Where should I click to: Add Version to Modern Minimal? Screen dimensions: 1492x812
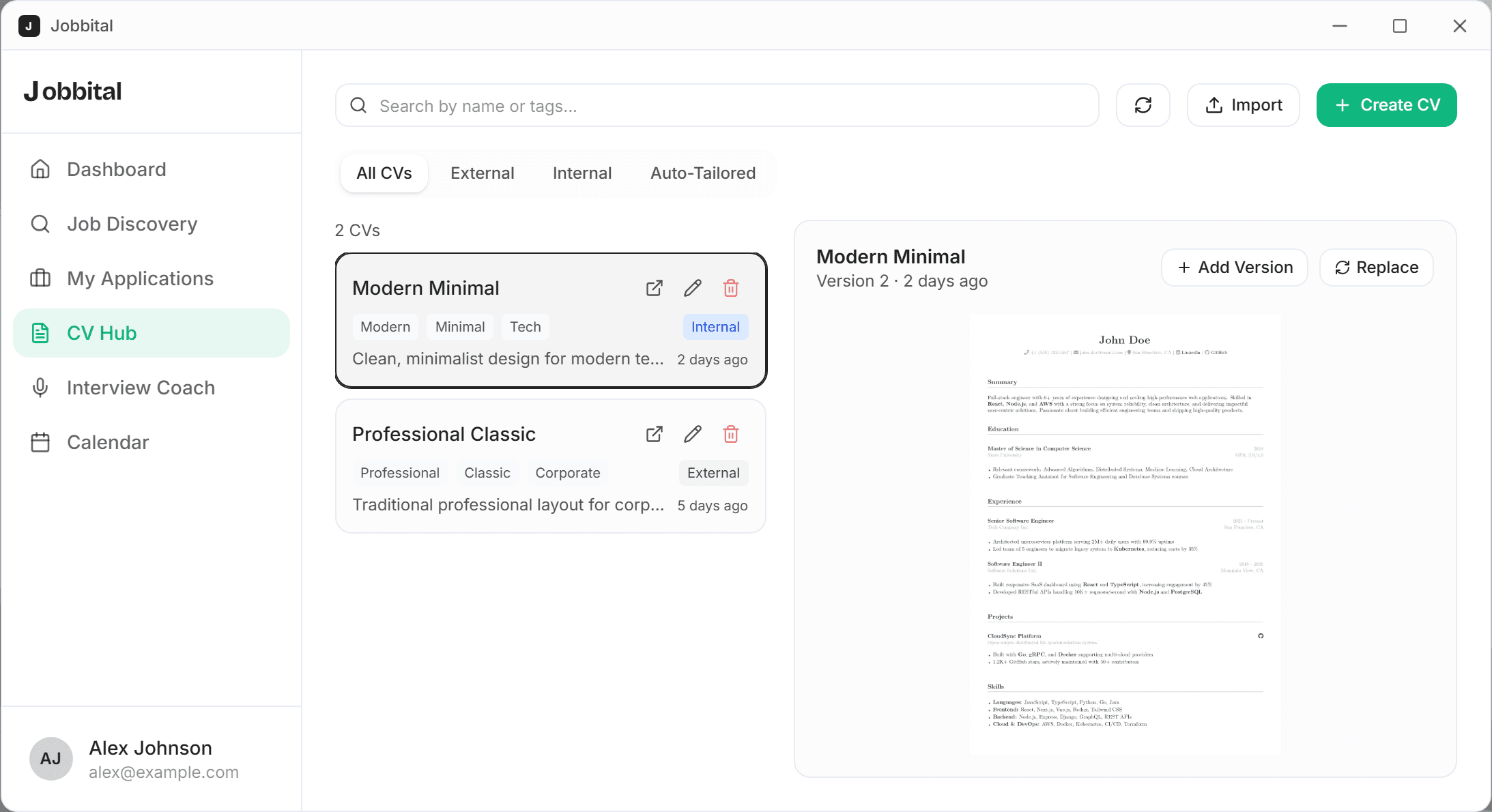1235,267
